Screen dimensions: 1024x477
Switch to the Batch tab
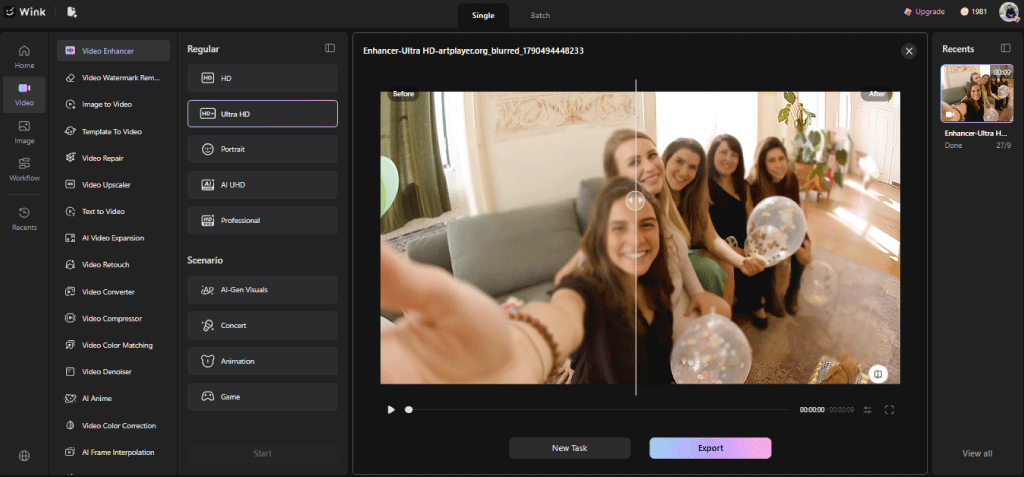tap(540, 15)
